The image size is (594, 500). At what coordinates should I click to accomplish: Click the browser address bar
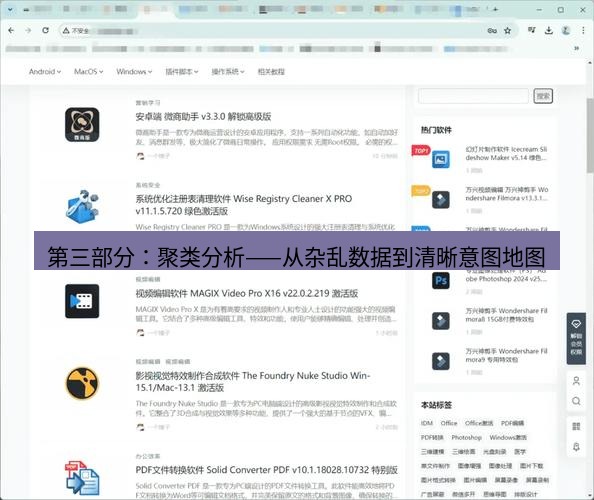pos(288,31)
